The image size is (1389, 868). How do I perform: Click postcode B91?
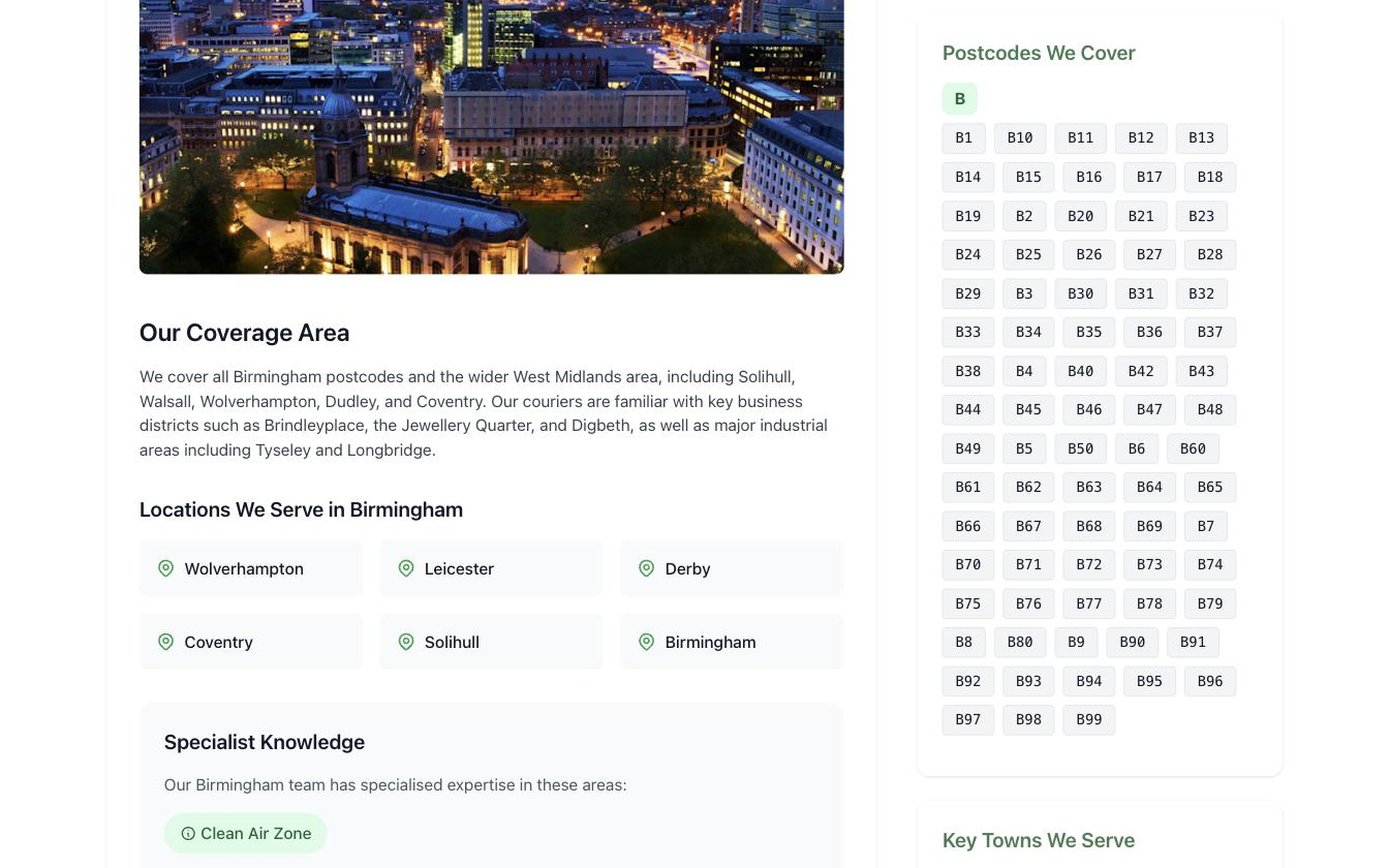[x=1193, y=642]
